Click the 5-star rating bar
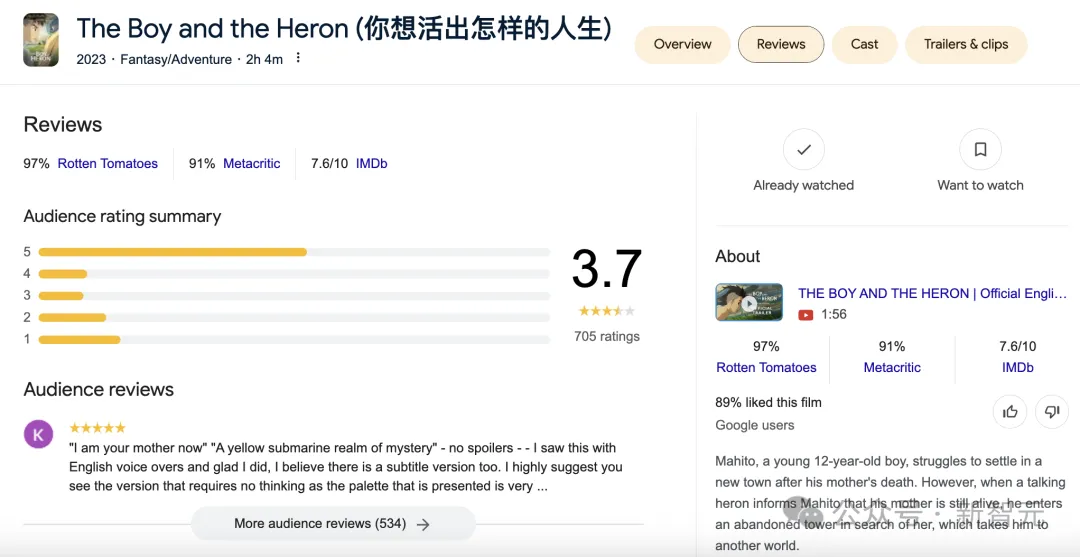 click(x=293, y=252)
